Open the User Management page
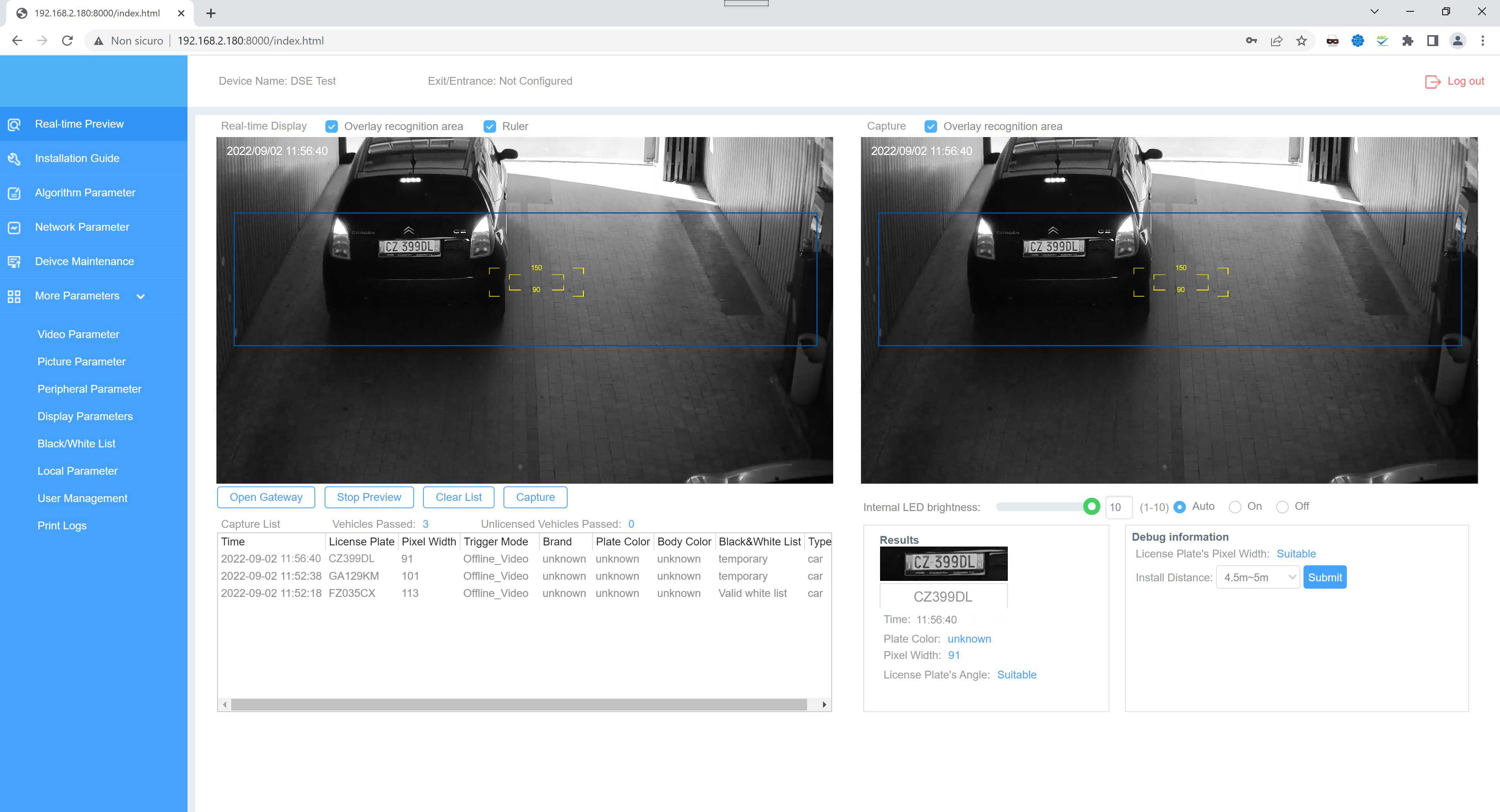1500x812 pixels. click(82, 498)
